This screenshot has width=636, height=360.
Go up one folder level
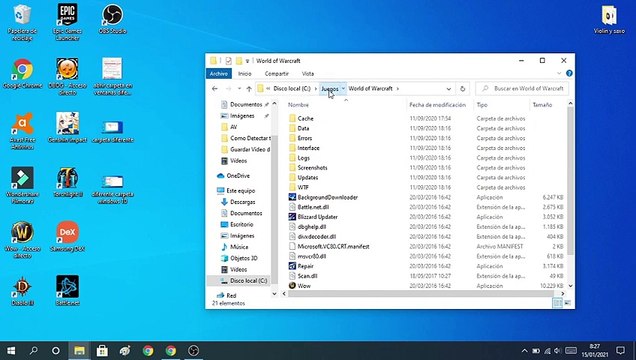click(x=249, y=88)
